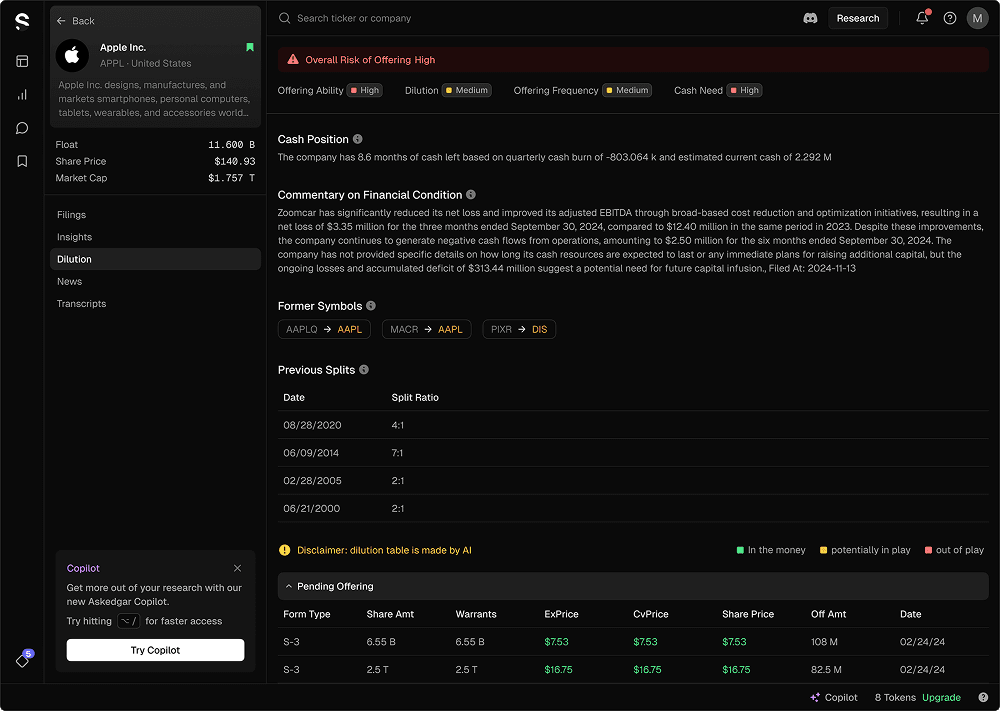Screen dimensions: 1000x712
Task: Open the Copilot sparkle icon in status bar
Action: [x=813, y=697]
